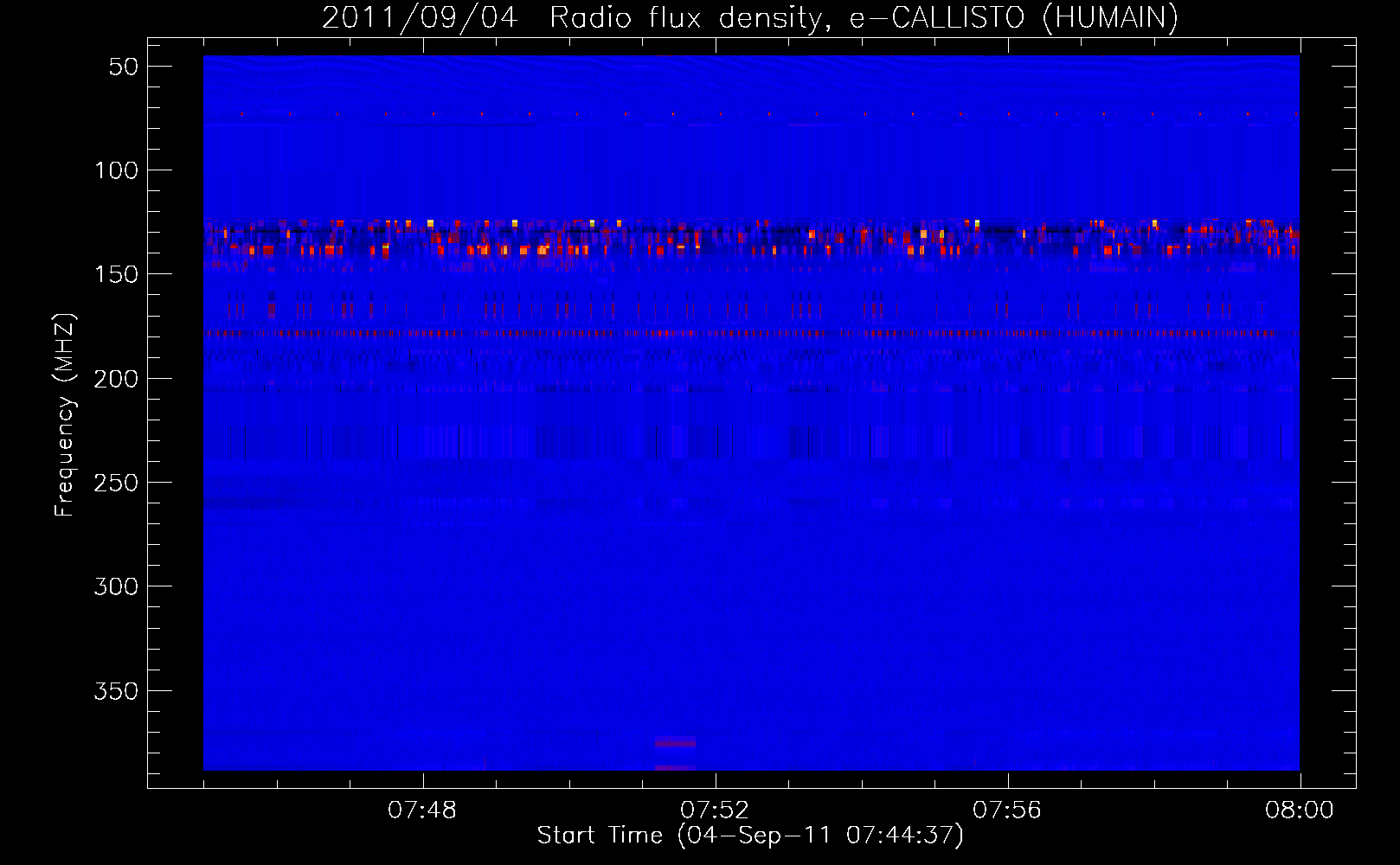
Task: Click the 200 frequency tick label
Action: pos(117,379)
